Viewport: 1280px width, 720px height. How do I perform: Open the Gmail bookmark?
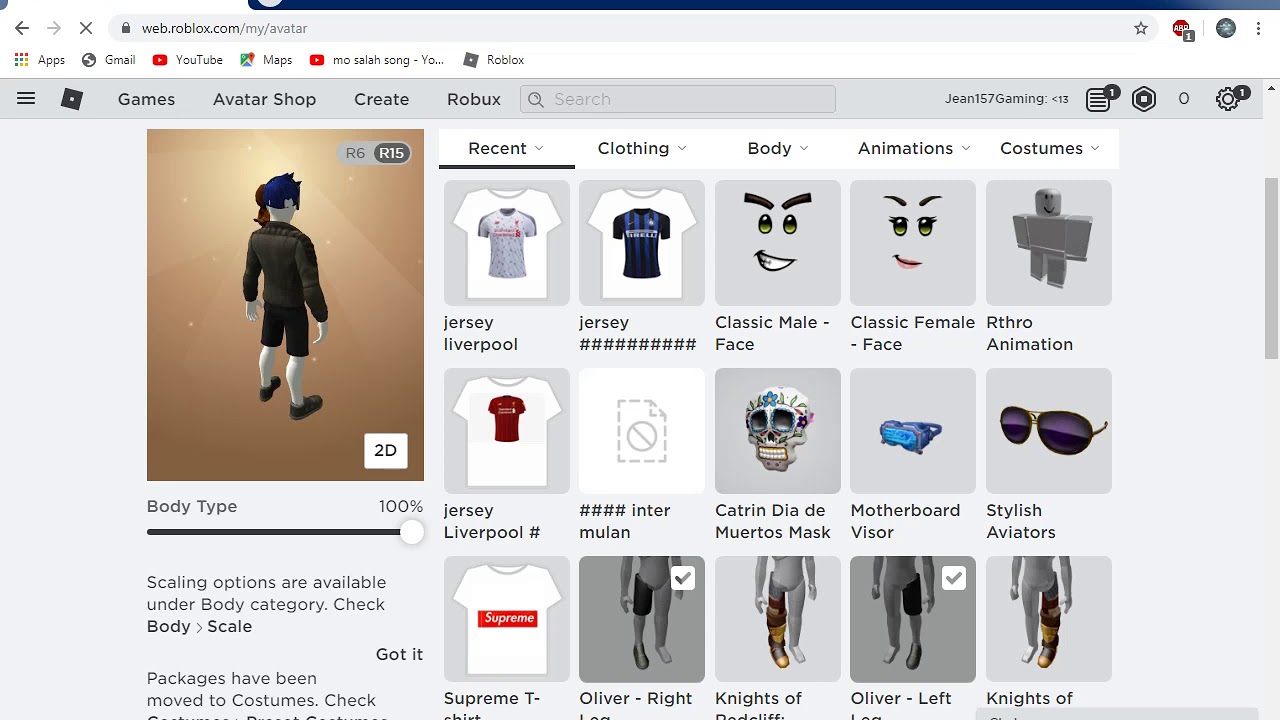109,60
